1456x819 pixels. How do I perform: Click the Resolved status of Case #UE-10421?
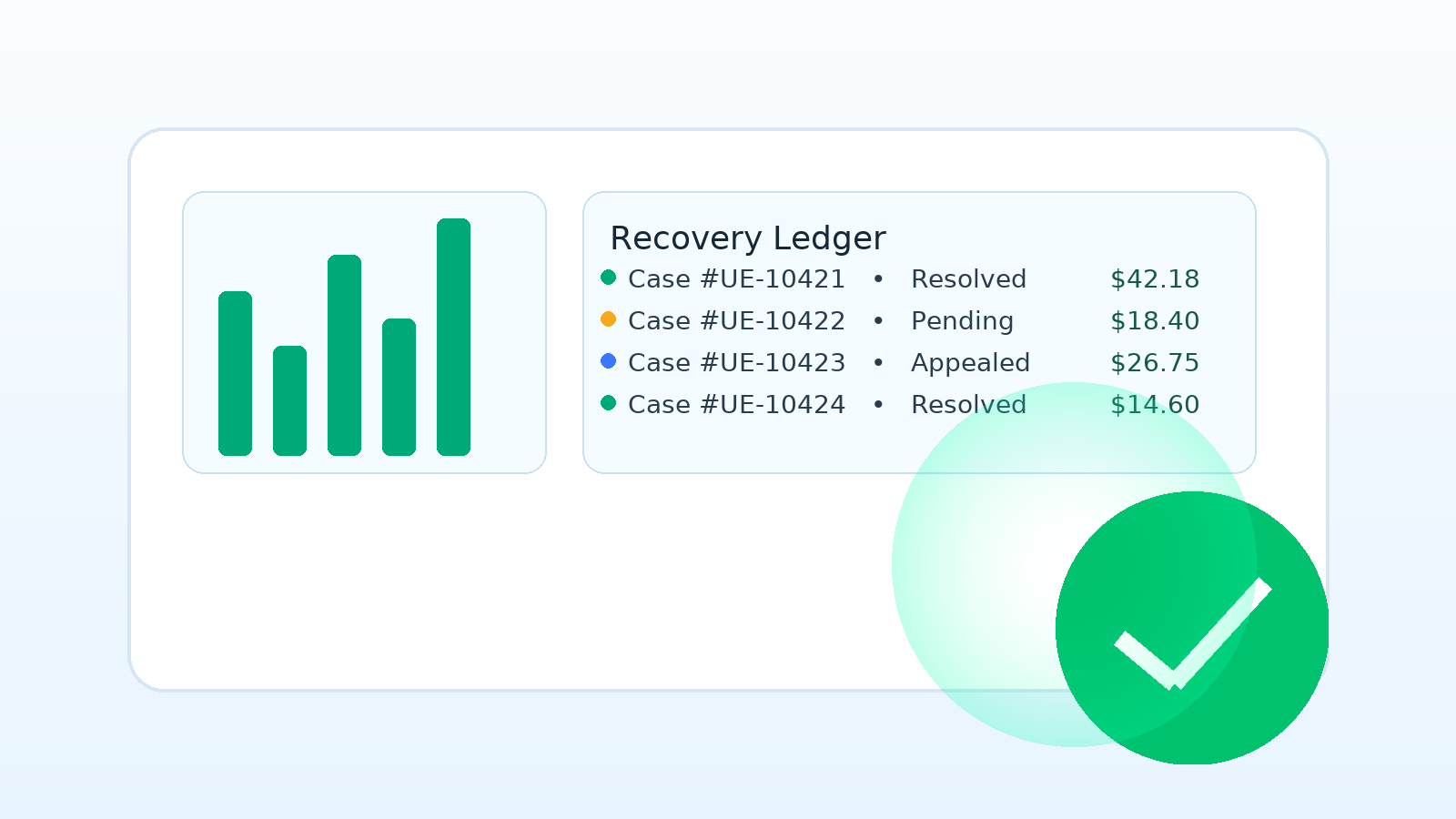click(968, 279)
